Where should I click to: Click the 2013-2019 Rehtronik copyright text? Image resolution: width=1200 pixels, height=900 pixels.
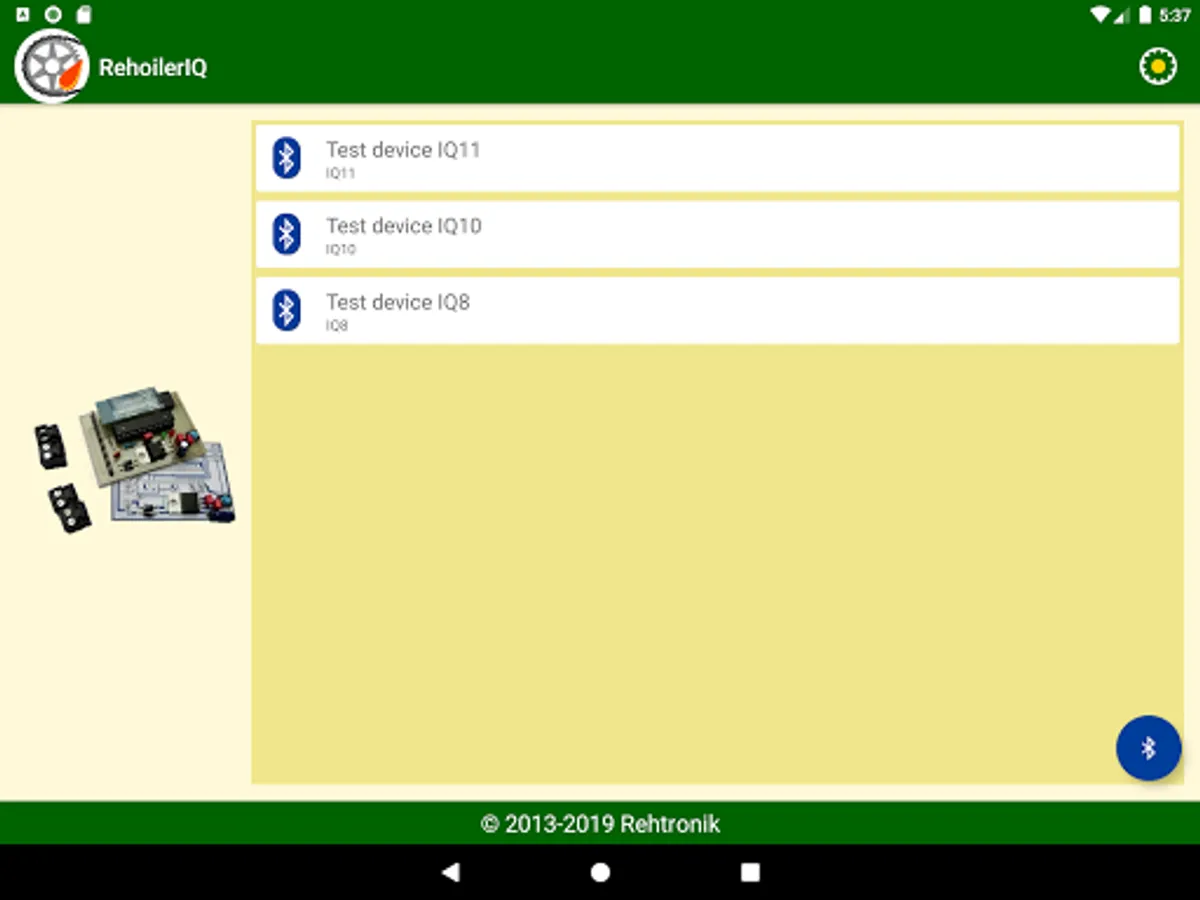600,824
